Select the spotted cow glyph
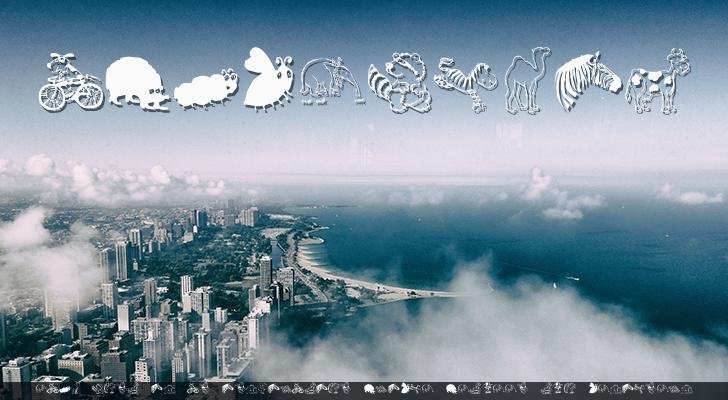Viewport: 728px width, 400px height. point(658,82)
